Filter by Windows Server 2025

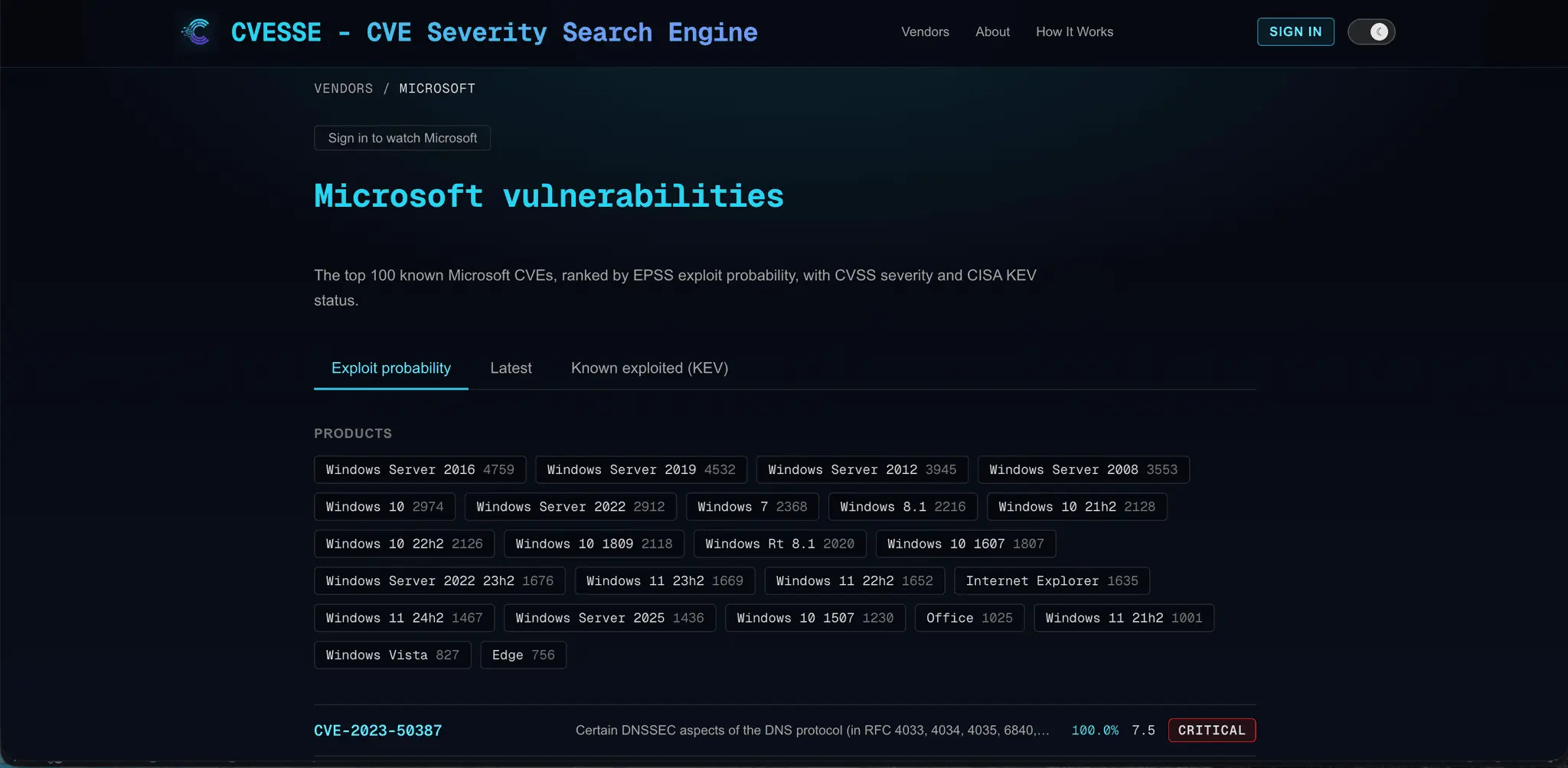click(609, 618)
